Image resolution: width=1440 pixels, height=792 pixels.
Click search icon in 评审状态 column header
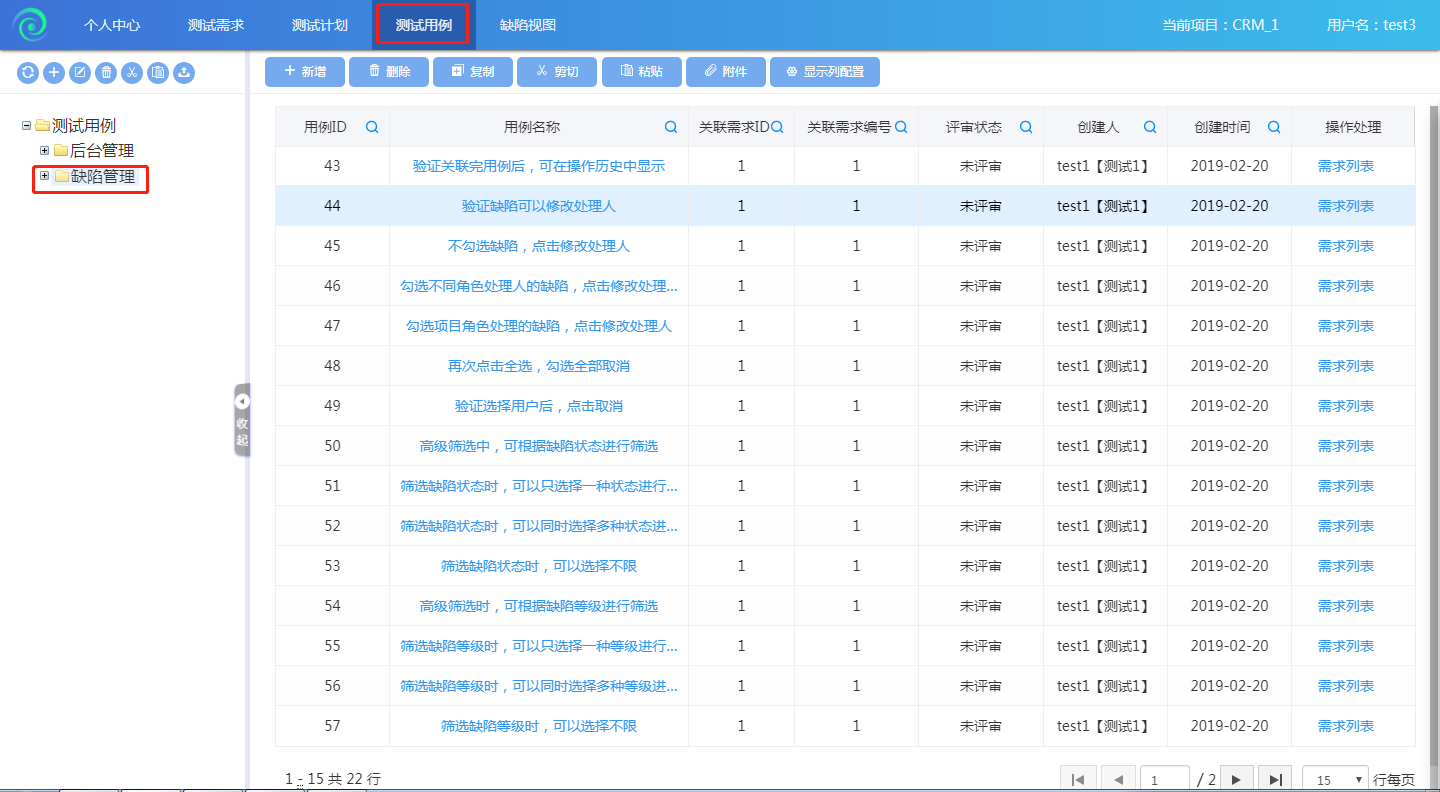(1026, 127)
